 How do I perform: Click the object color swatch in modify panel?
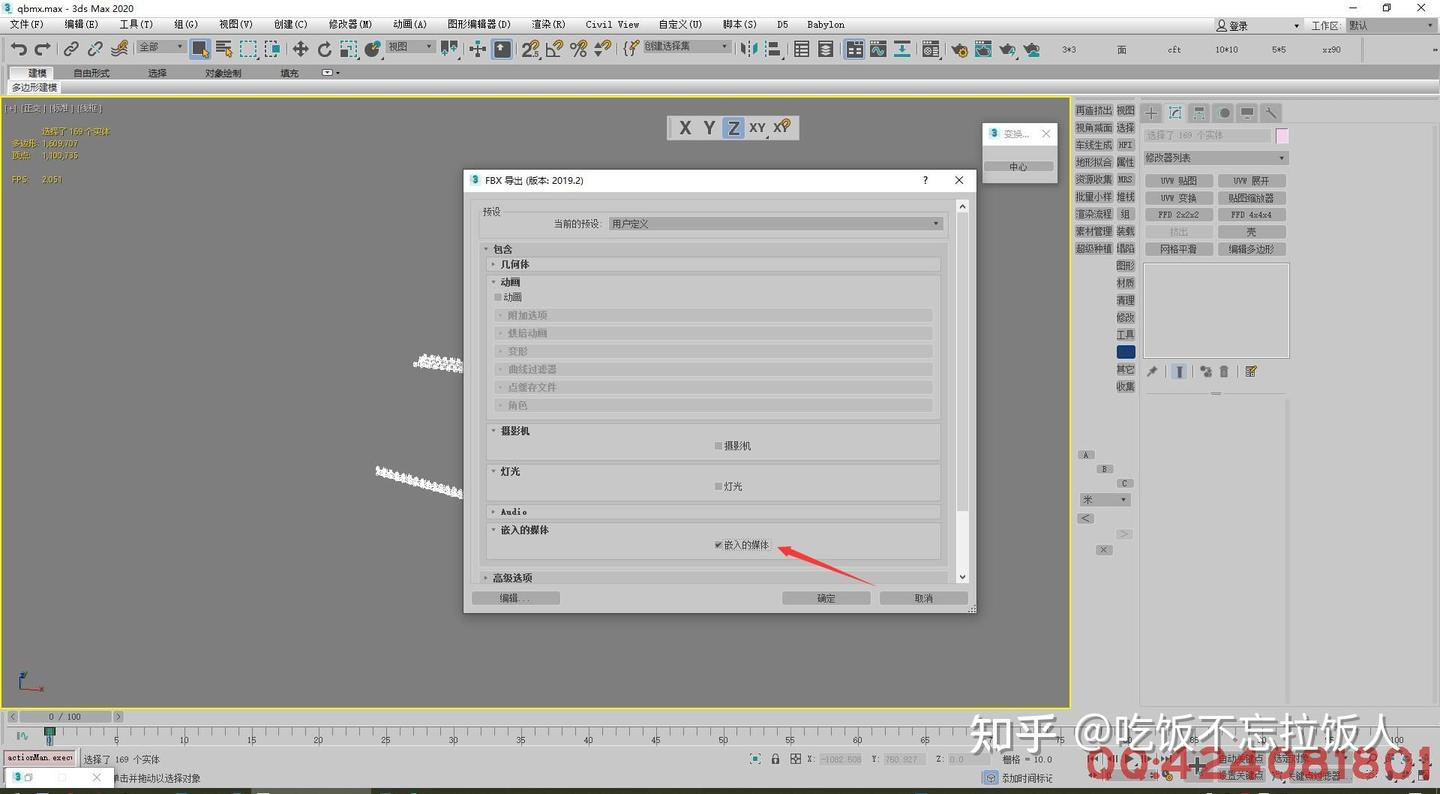coord(1283,135)
